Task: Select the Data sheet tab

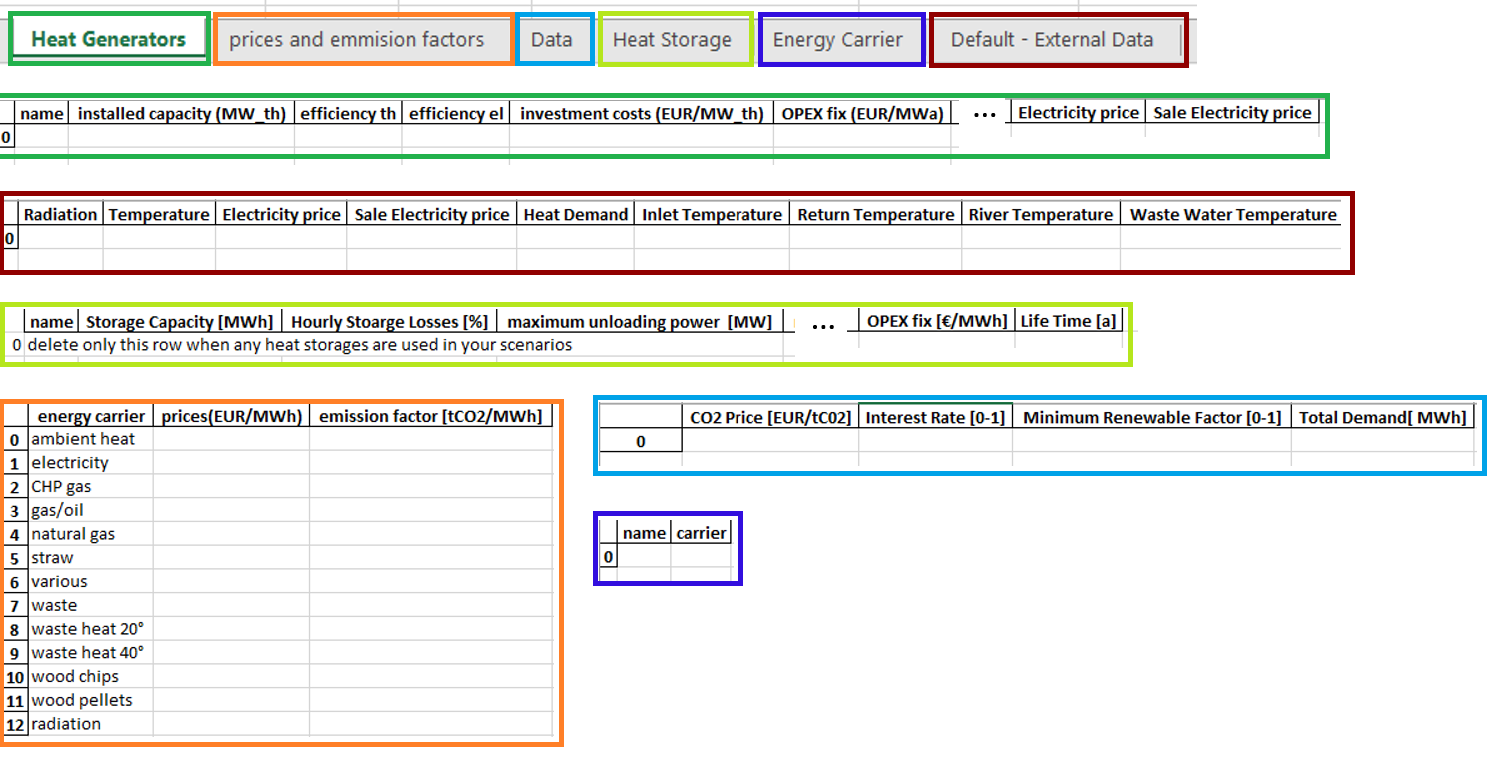Action: point(552,40)
